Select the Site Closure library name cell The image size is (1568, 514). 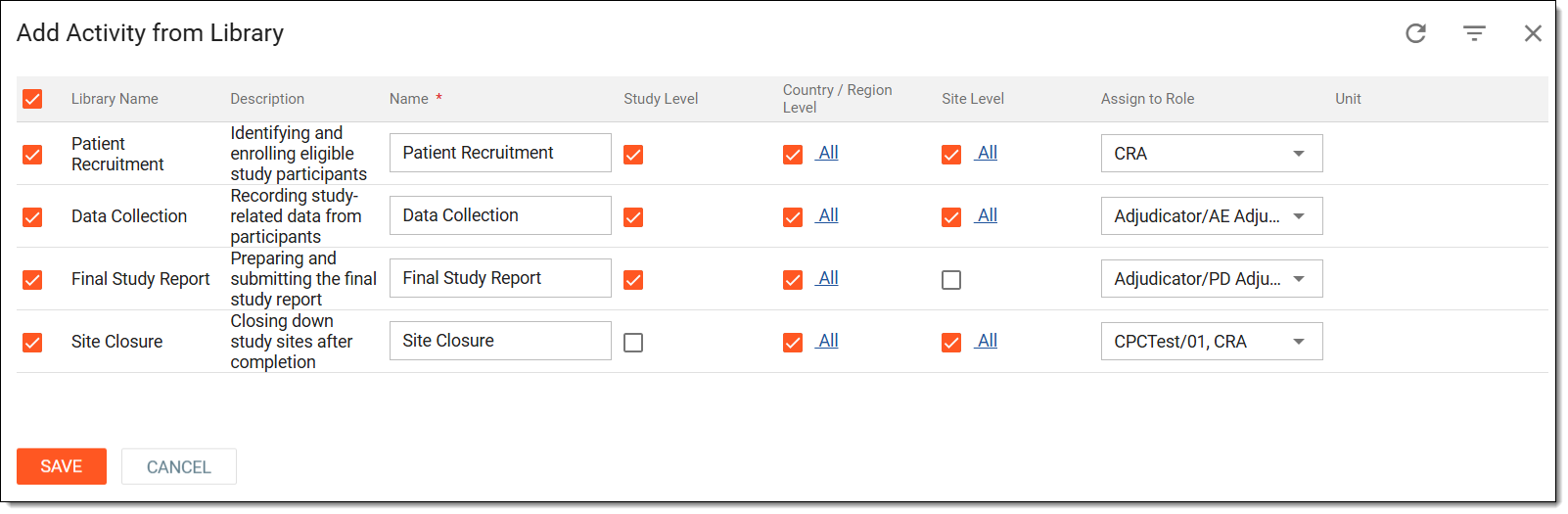116,342
